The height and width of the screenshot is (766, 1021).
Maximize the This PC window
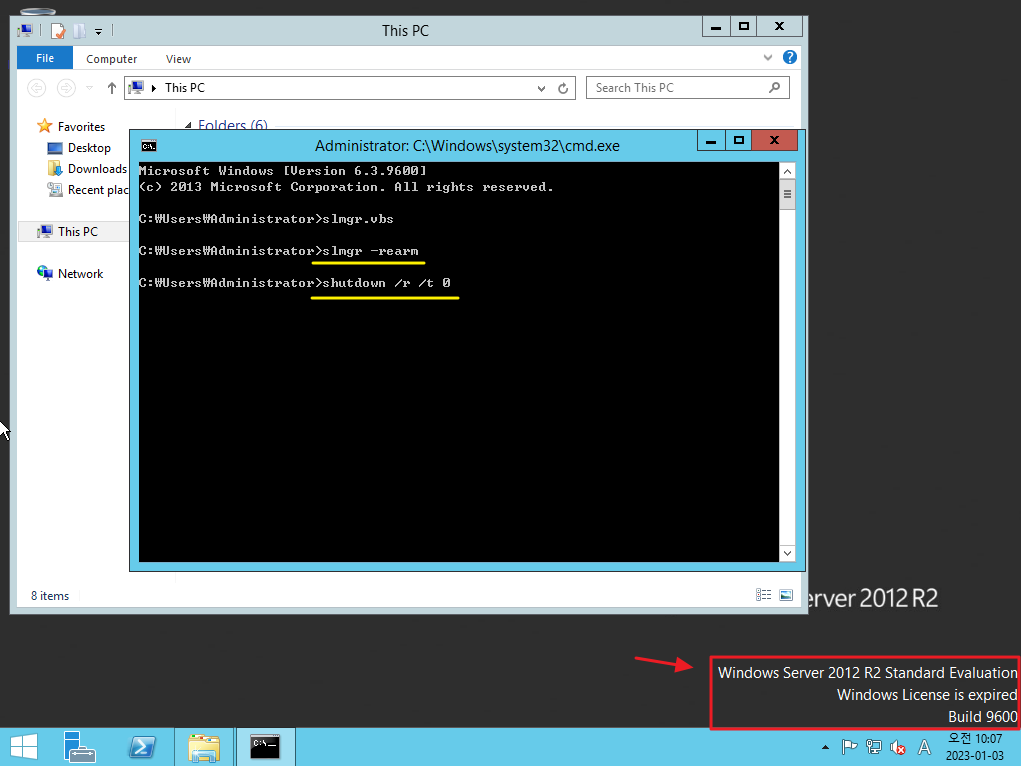(744, 27)
